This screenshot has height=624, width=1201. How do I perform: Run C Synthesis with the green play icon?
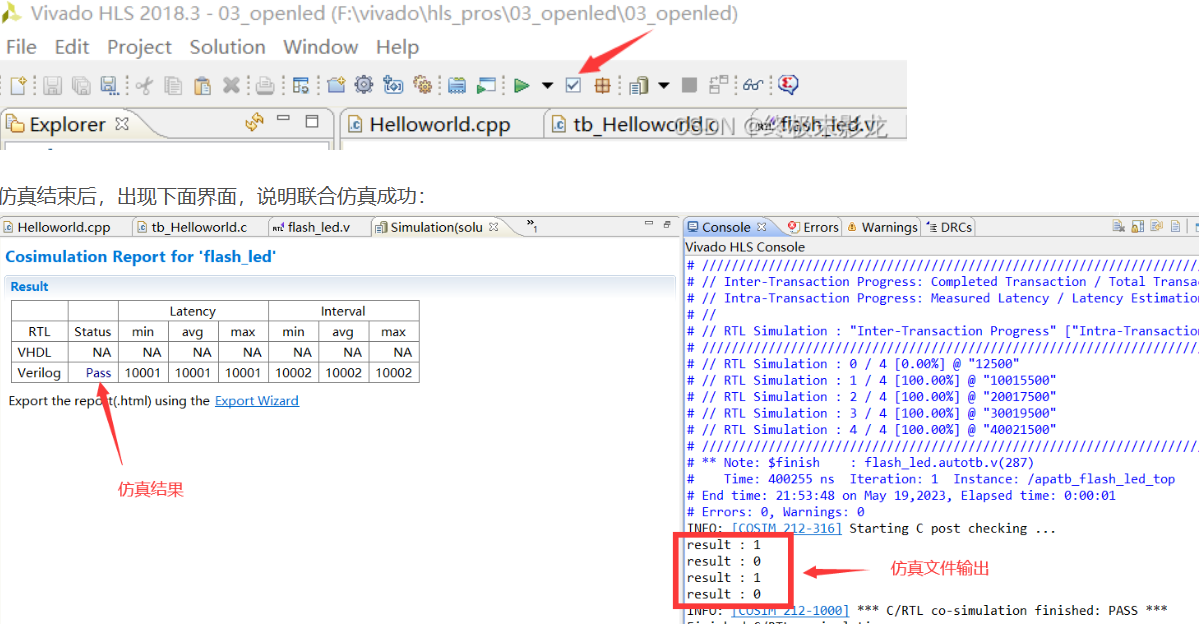(x=521, y=85)
